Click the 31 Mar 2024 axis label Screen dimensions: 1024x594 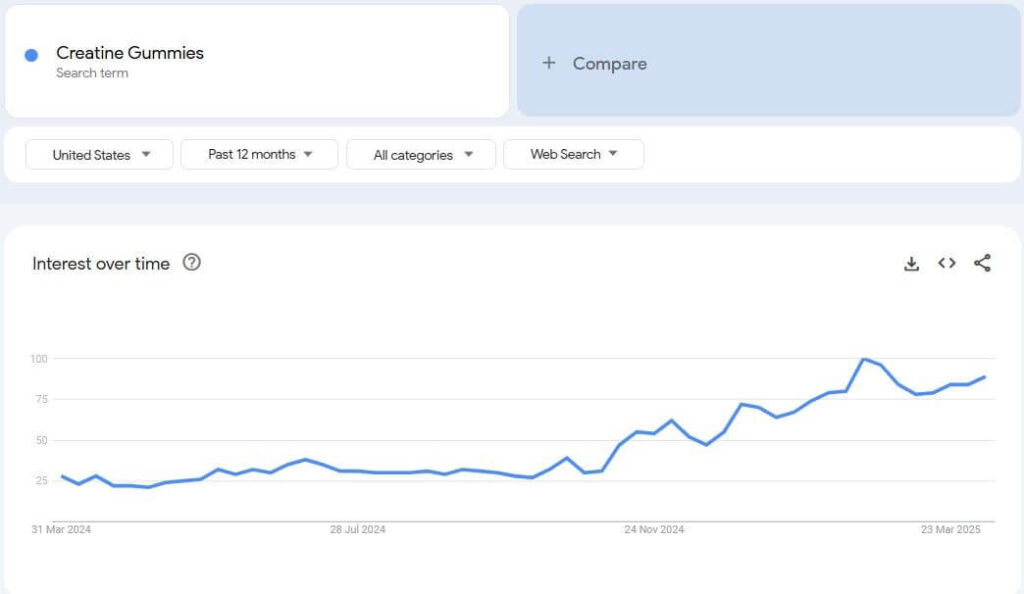61,530
